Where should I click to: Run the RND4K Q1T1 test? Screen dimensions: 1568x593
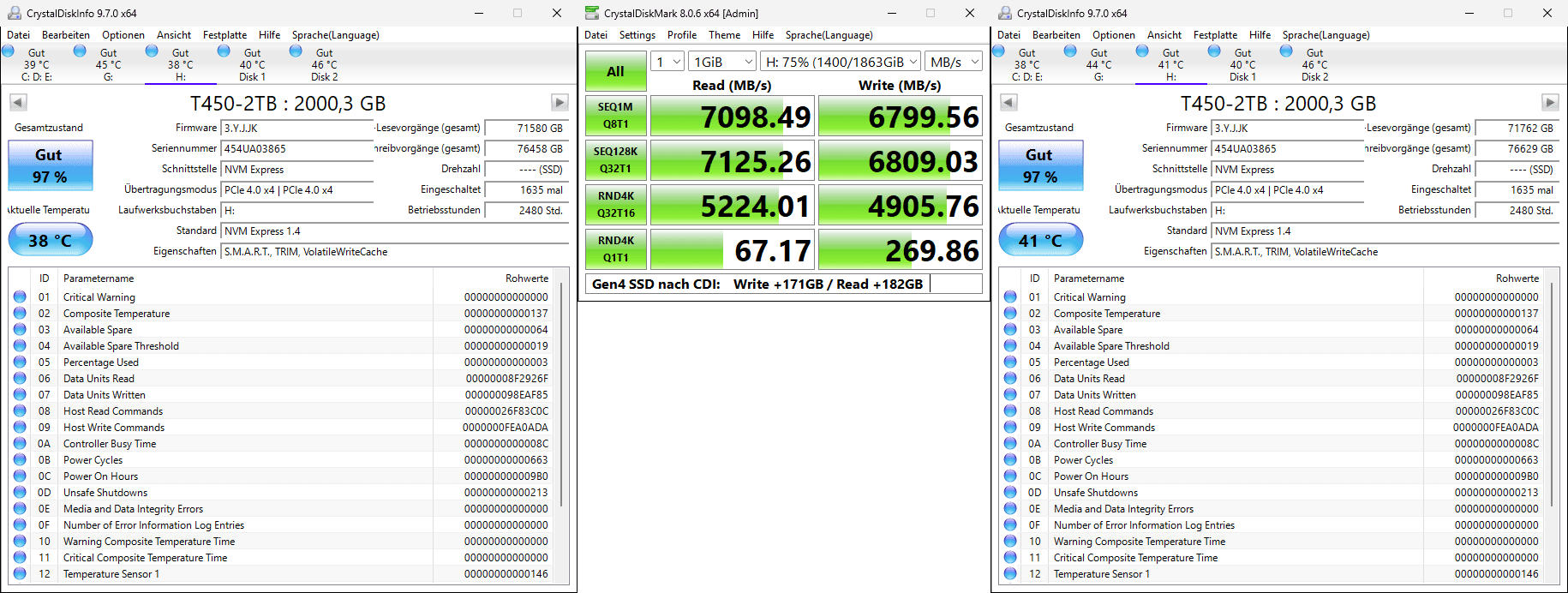(615, 249)
